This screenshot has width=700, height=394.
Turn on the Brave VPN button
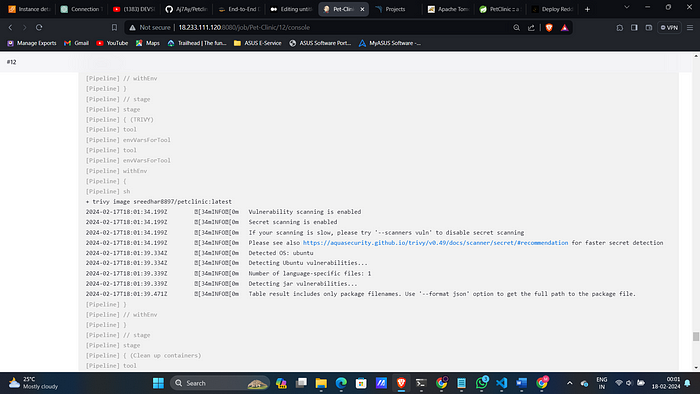tap(669, 27)
